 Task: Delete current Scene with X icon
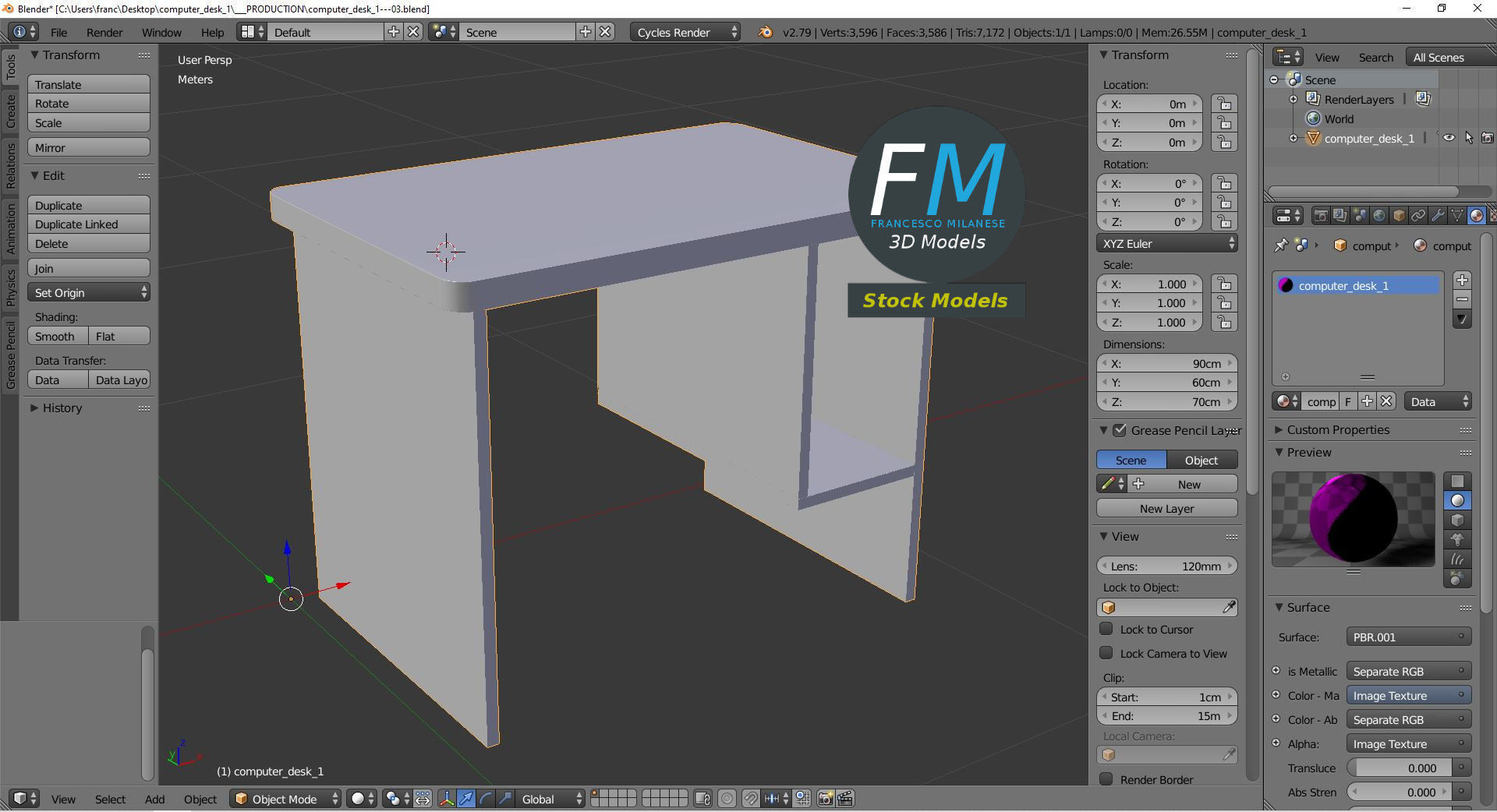point(605,32)
